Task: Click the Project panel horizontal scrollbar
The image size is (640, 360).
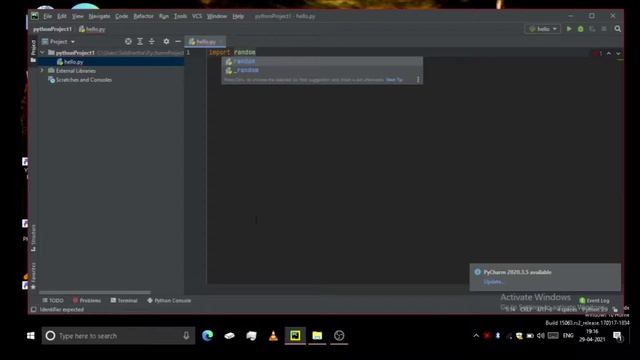Action: point(95,292)
